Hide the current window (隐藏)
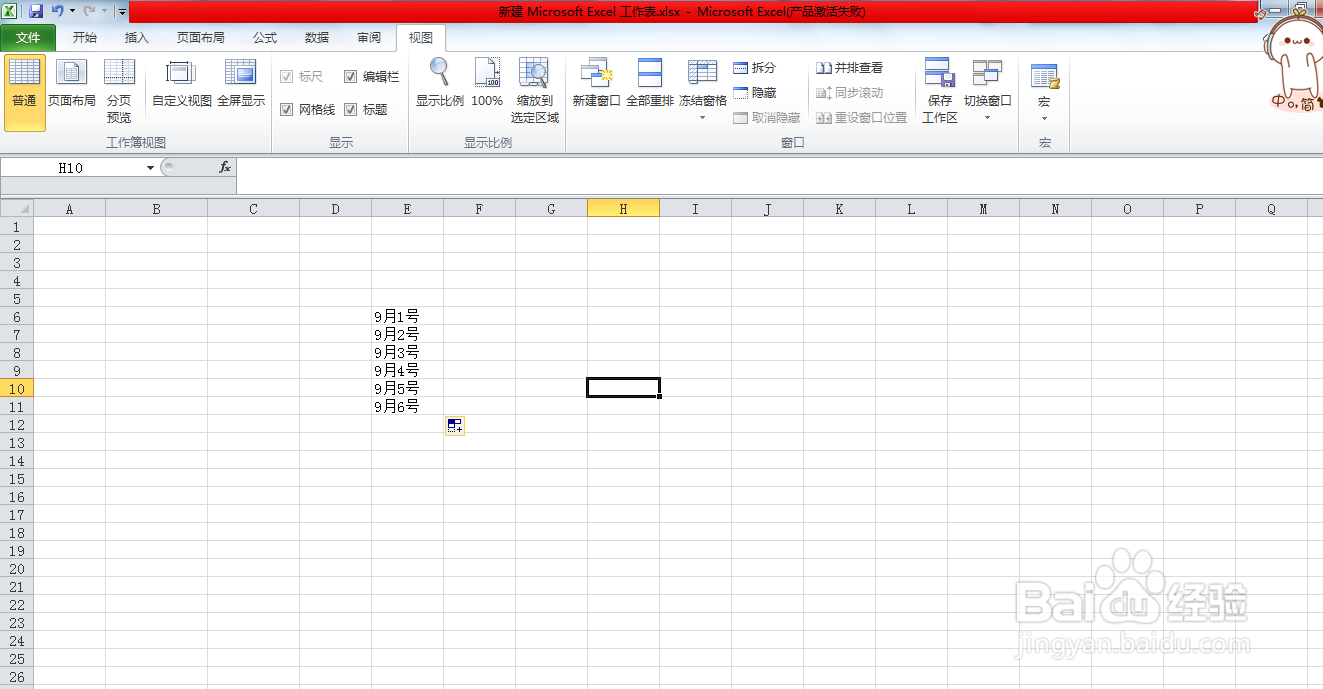Screen dimensions: 1323x689 pyautogui.click(x=755, y=93)
